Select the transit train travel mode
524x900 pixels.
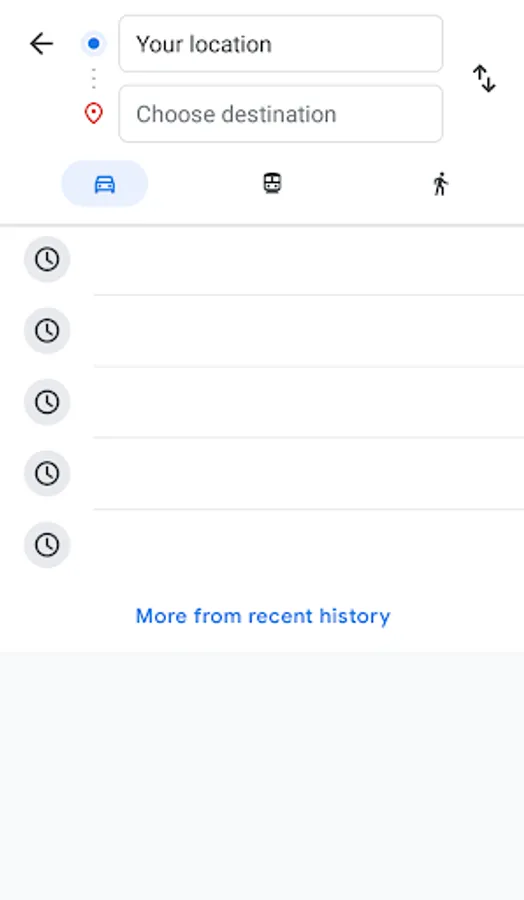(x=272, y=184)
